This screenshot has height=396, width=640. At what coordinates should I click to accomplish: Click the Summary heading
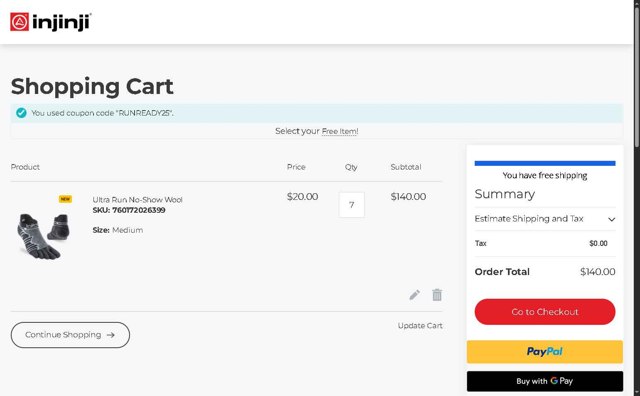pos(504,194)
